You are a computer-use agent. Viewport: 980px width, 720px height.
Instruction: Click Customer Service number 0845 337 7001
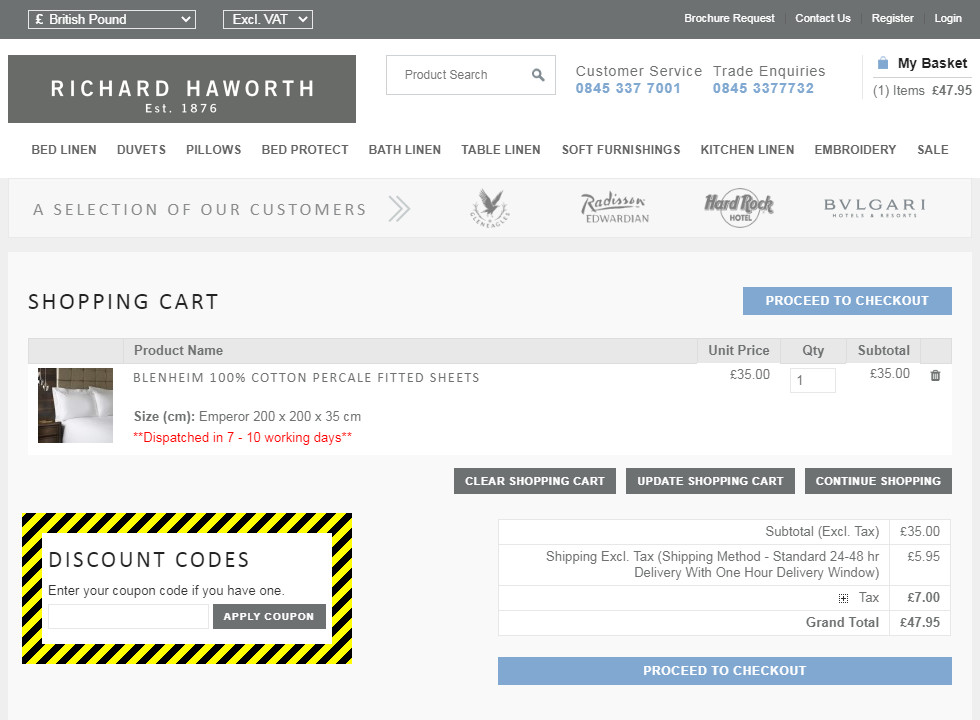pos(628,88)
